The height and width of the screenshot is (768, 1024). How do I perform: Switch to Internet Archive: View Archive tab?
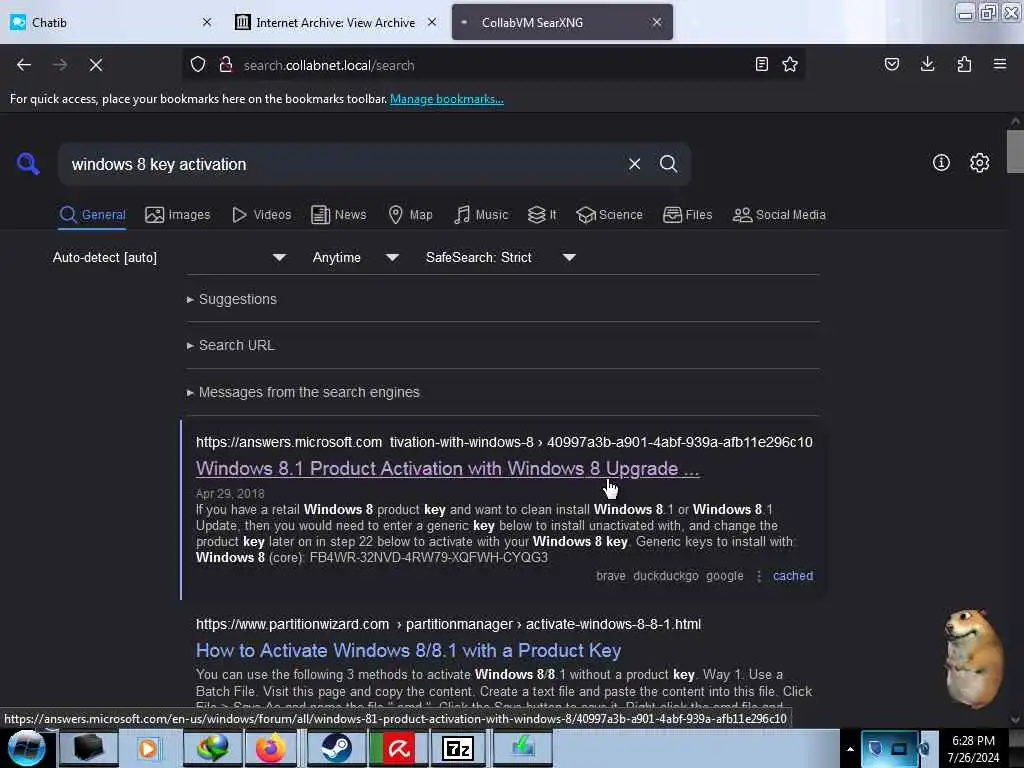click(336, 22)
